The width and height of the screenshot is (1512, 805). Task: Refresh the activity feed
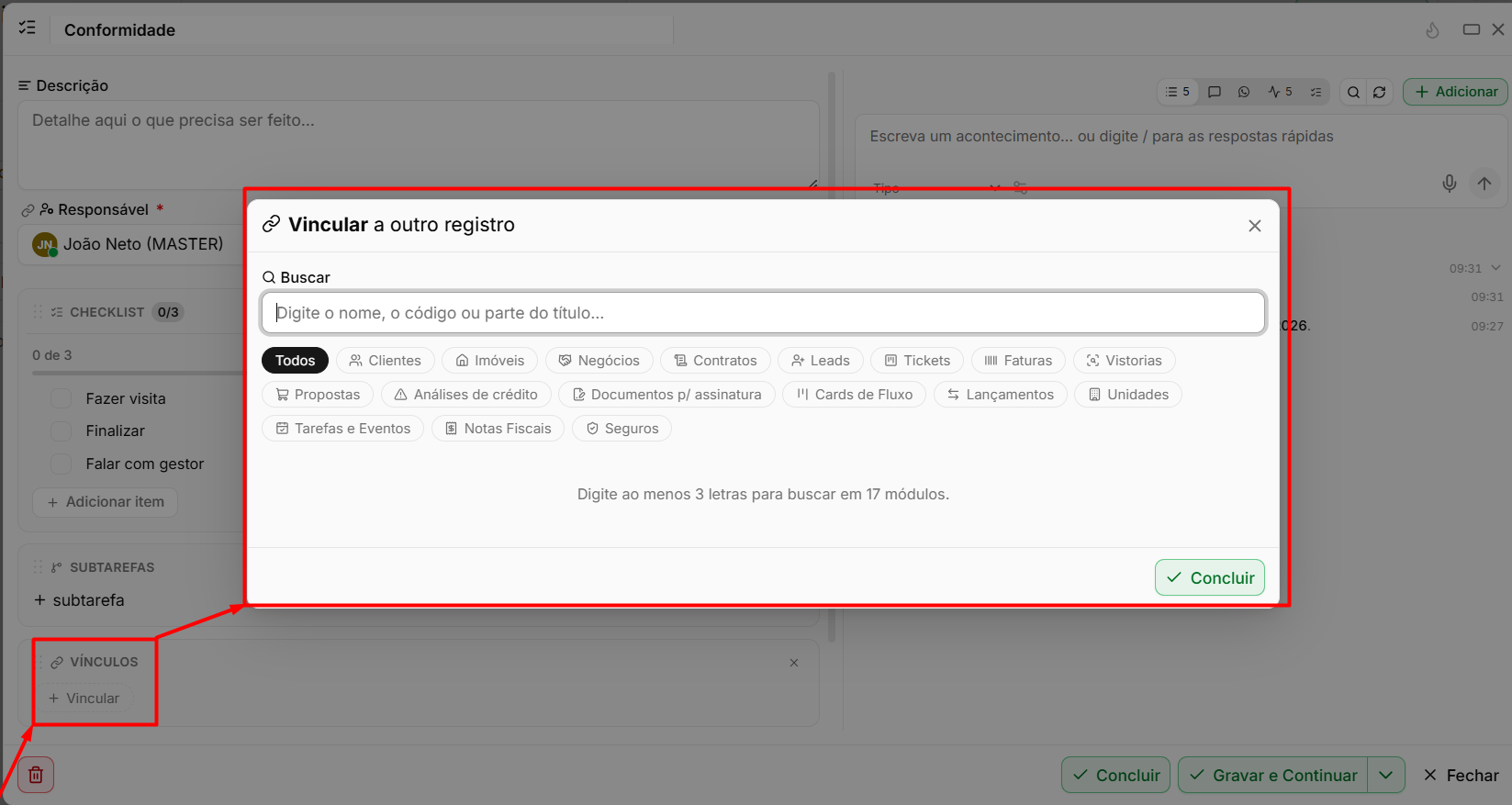click(1380, 92)
